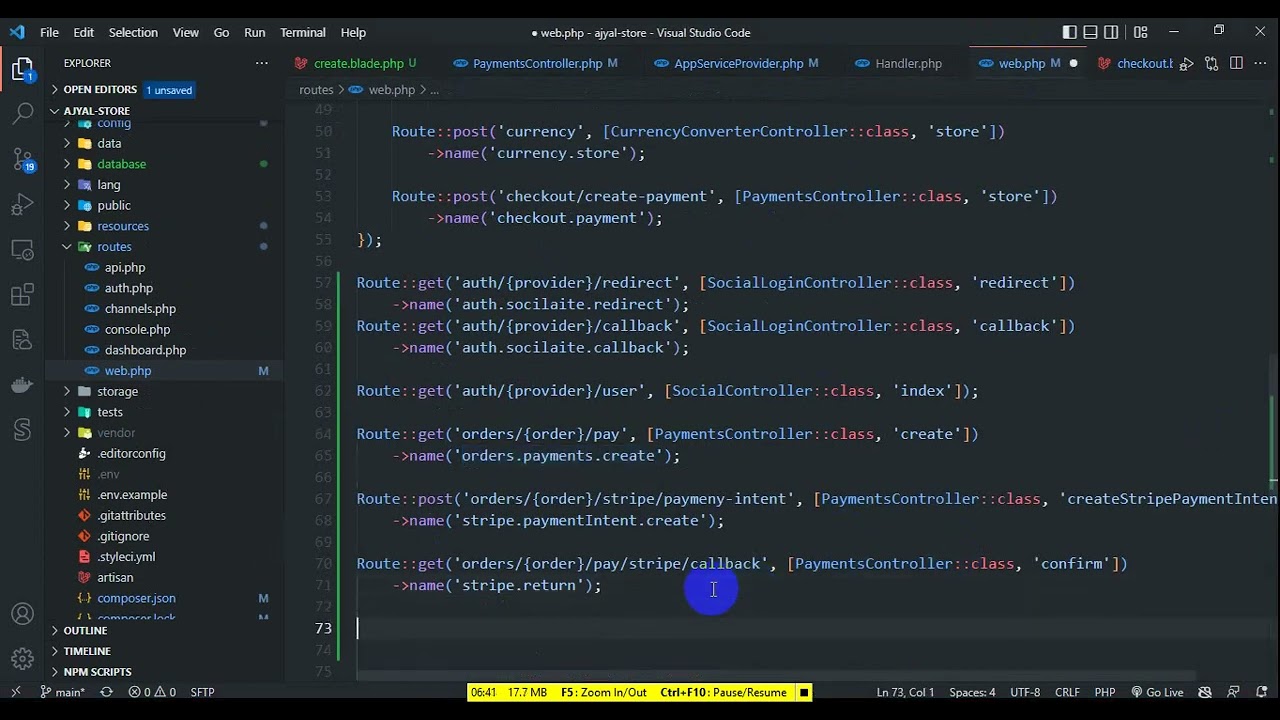Click CRLF end-of-line selector
This screenshot has width=1280, height=720.
[1067, 692]
